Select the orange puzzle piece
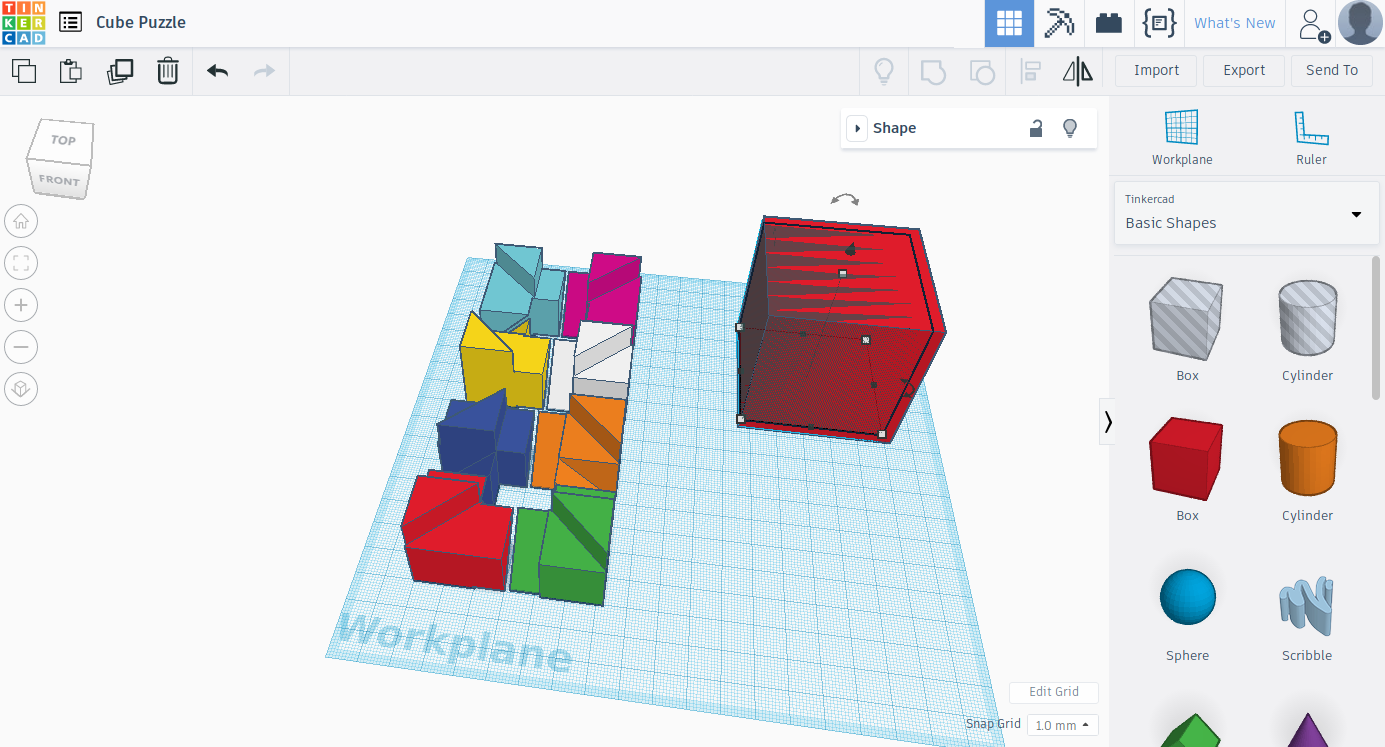Image resolution: width=1385 pixels, height=747 pixels. (x=580, y=445)
